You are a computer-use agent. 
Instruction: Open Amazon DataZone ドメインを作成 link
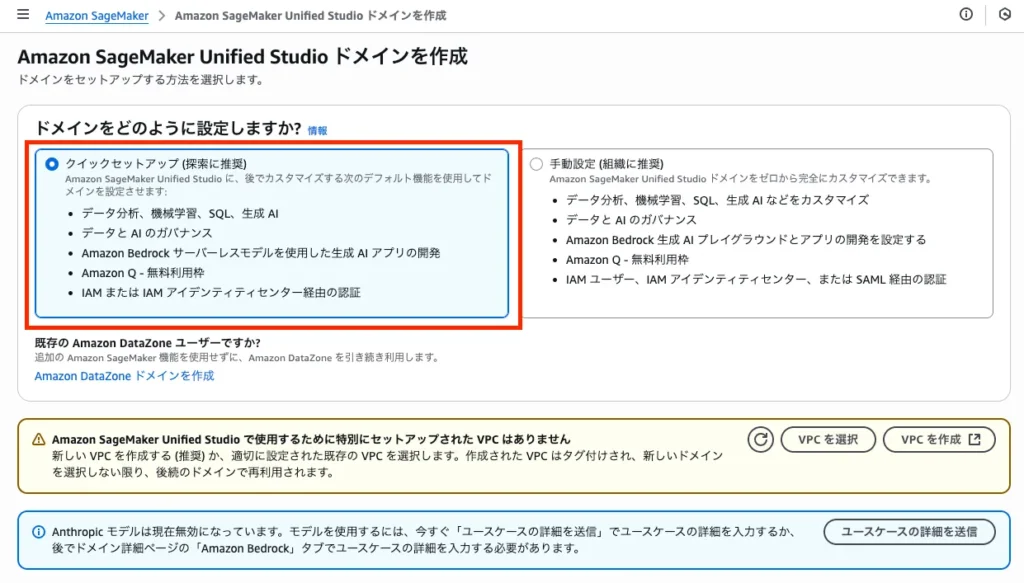point(124,376)
